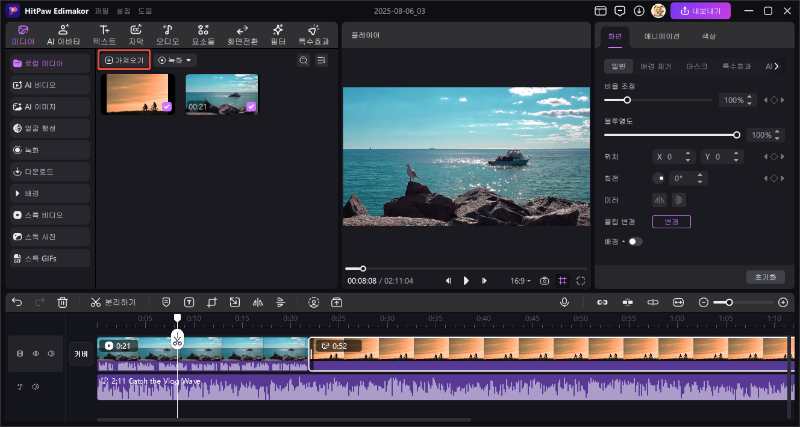This screenshot has height=427, width=800.
Task: Record a voiceover with the microphone icon
Action: [564, 303]
